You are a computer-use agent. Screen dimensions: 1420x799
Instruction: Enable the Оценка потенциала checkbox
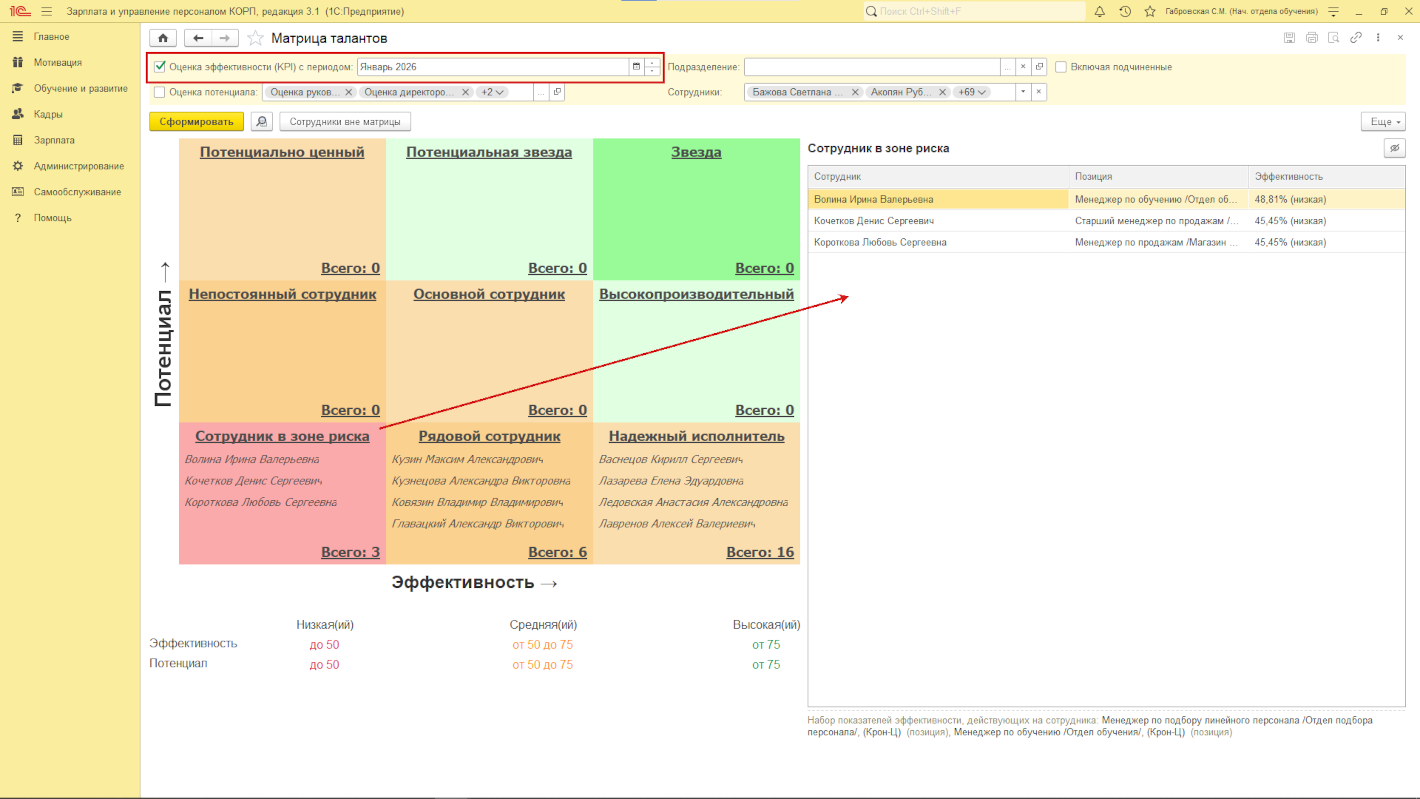coord(160,92)
